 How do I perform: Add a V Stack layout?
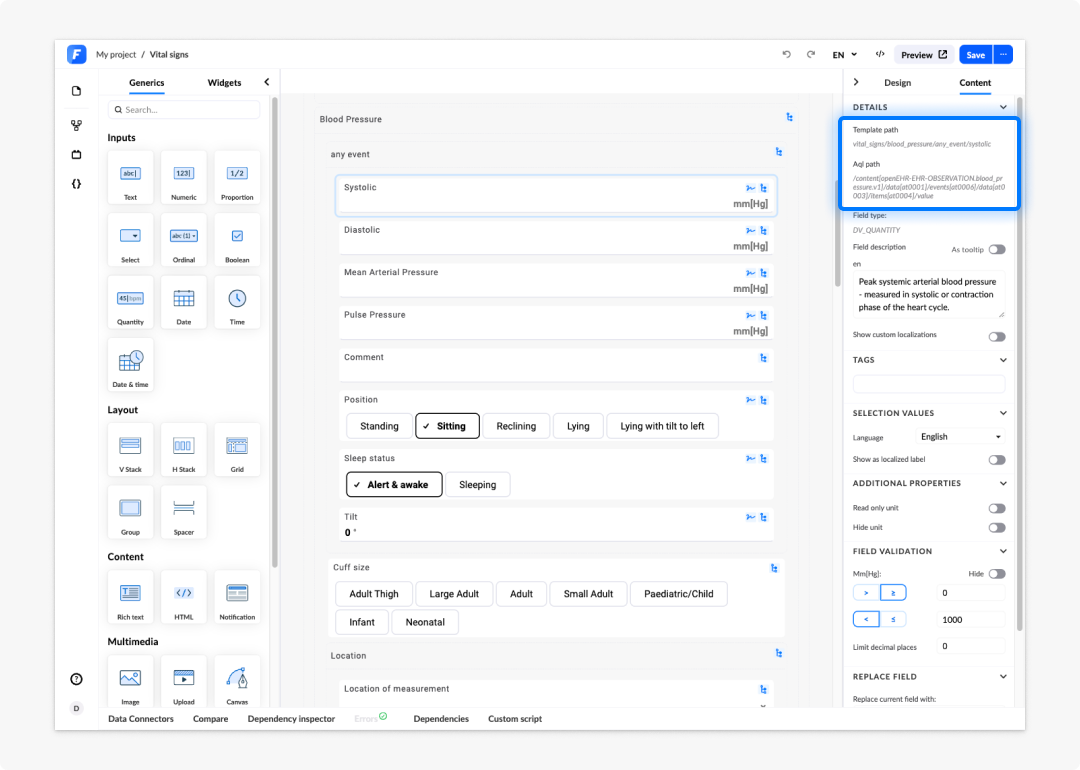(130, 450)
